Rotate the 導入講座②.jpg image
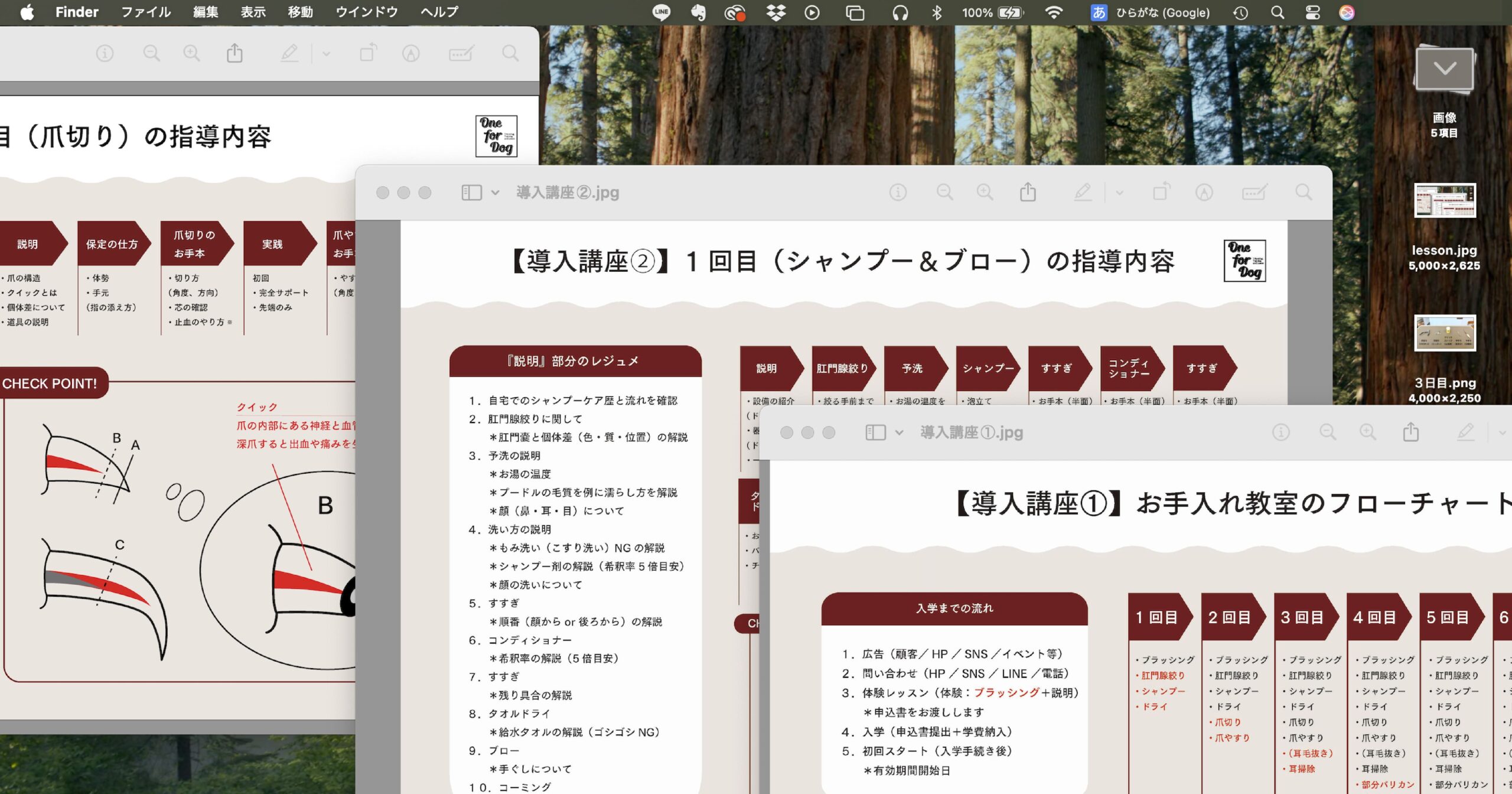 point(1161,191)
